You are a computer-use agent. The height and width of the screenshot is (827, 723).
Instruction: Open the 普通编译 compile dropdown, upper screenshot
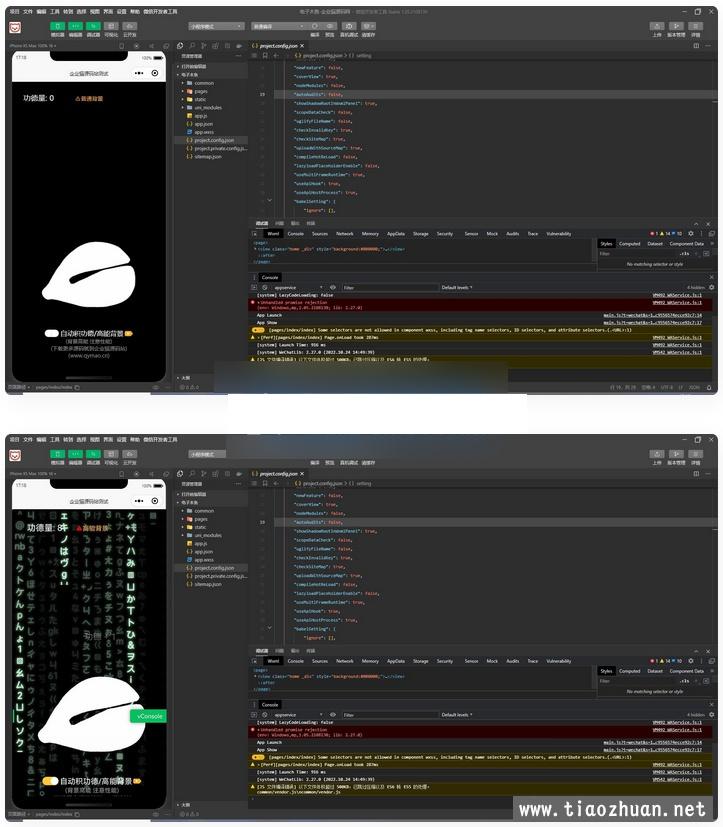click(x=279, y=26)
